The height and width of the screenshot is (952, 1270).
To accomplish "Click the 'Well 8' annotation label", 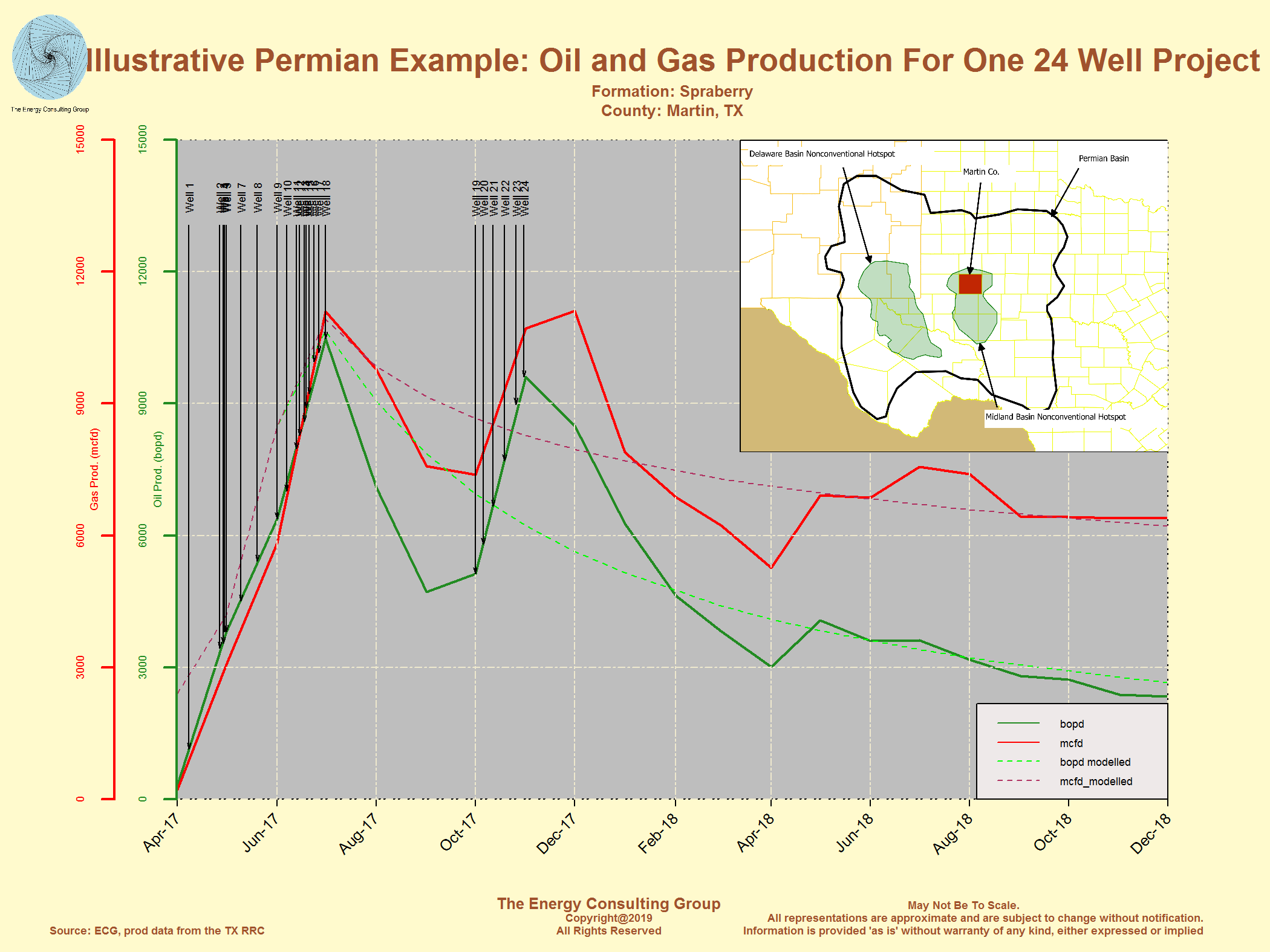I will [258, 198].
